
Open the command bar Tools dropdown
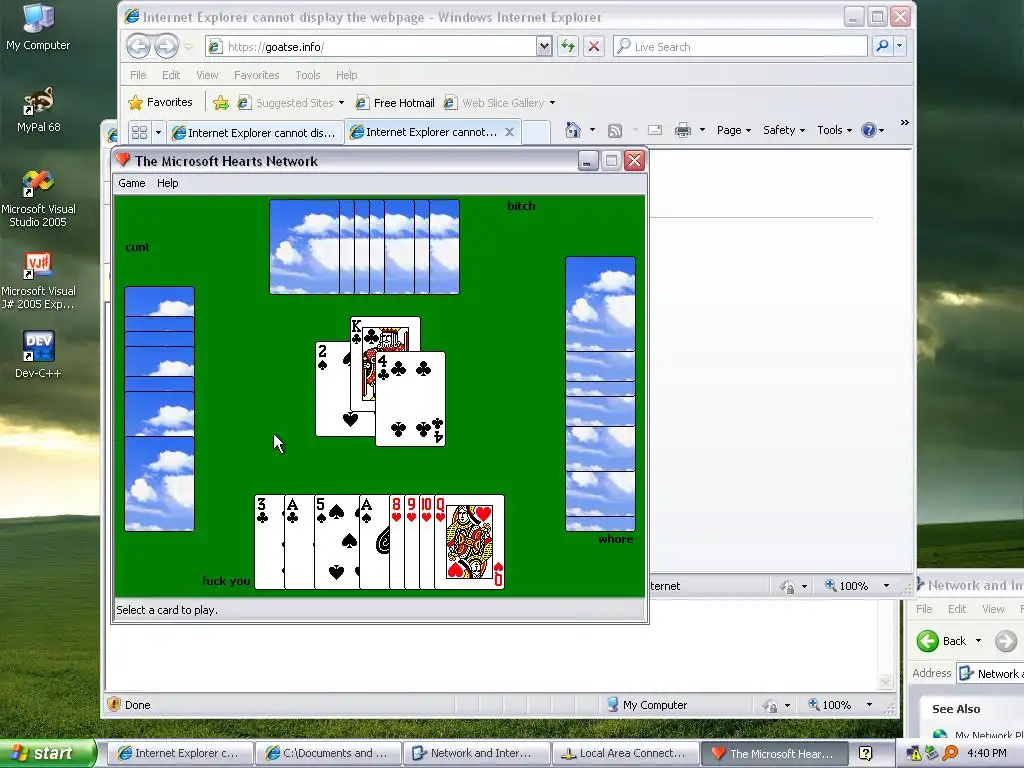[834, 130]
